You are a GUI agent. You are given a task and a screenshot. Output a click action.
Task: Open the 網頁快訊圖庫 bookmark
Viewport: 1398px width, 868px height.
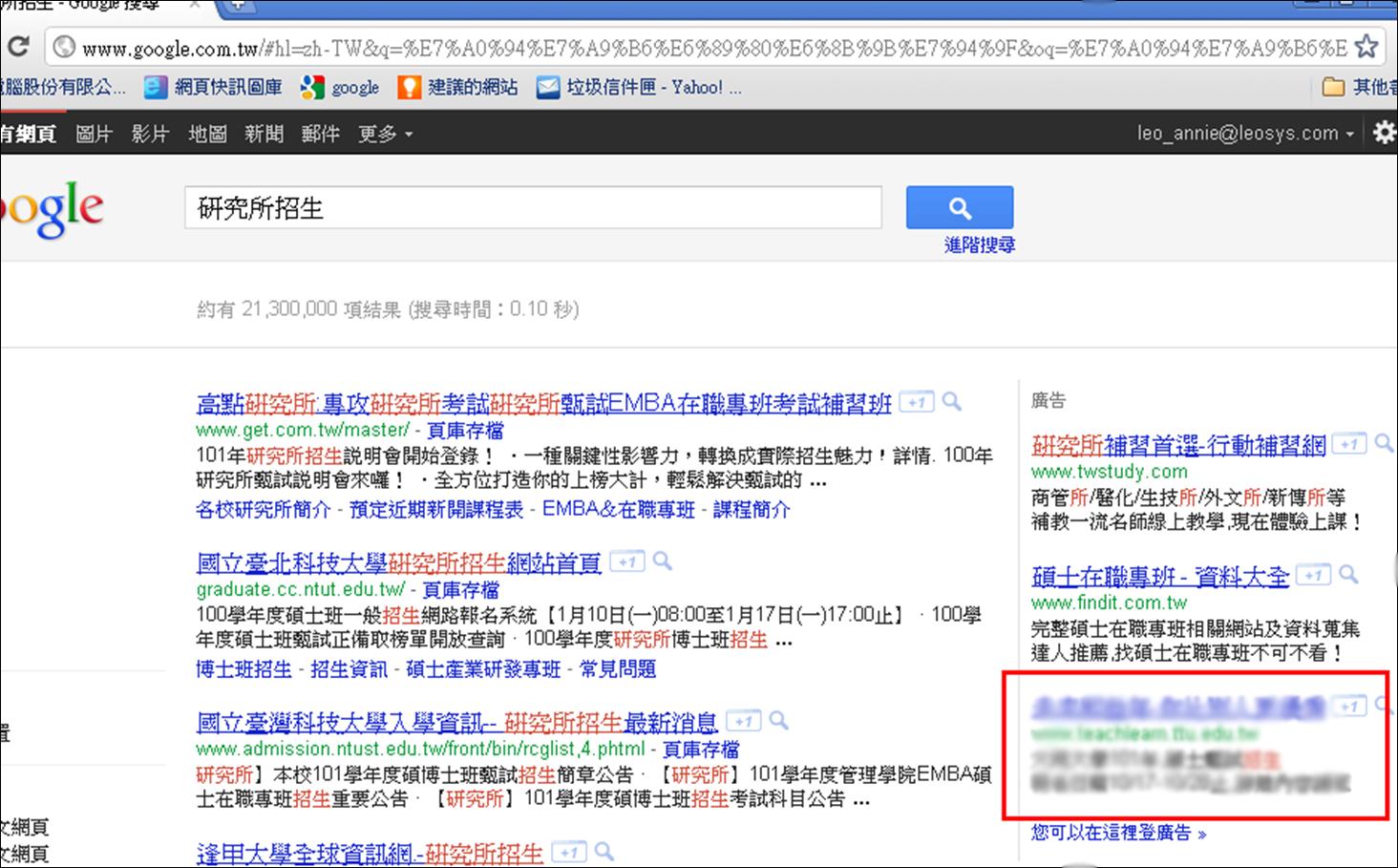point(214,88)
